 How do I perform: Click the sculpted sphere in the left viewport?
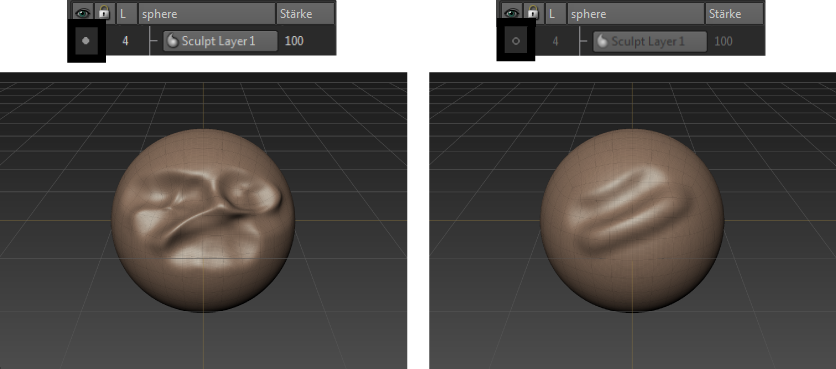[203, 220]
